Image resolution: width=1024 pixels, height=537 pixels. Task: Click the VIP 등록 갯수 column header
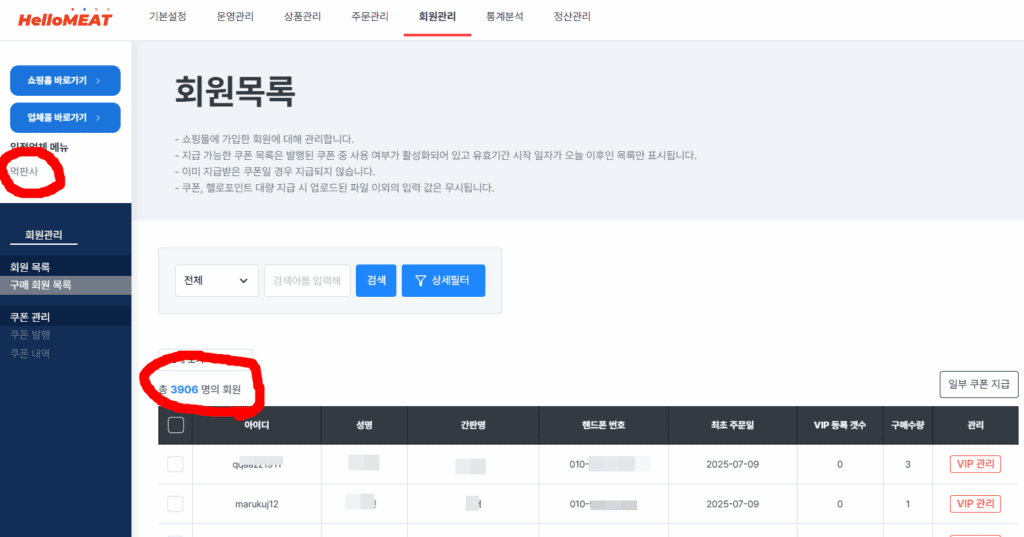840,425
